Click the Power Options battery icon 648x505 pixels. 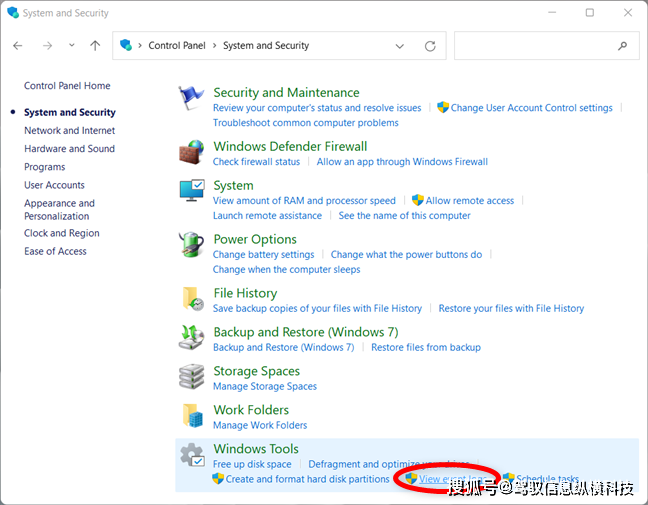pyautogui.click(x=191, y=245)
